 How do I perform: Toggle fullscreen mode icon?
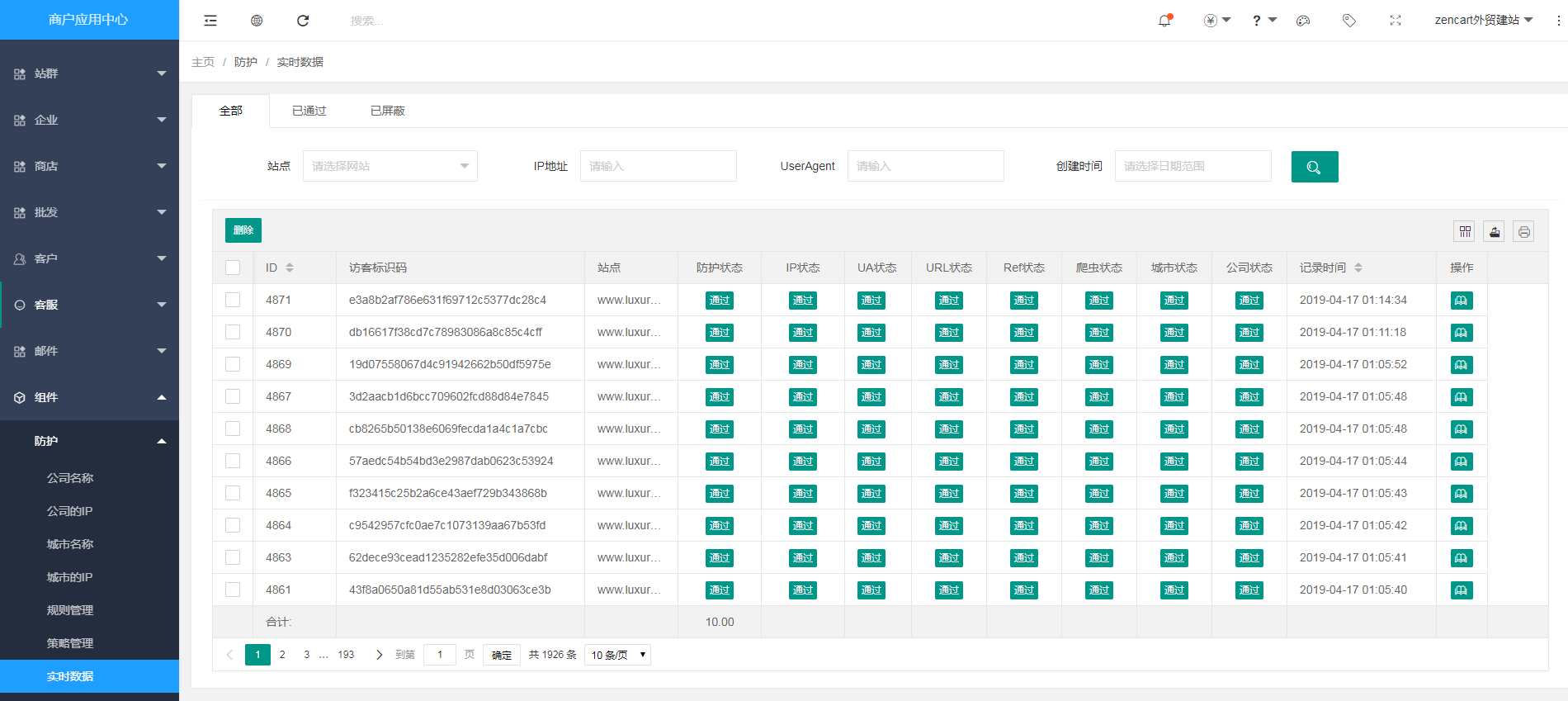coord(1396,21)
